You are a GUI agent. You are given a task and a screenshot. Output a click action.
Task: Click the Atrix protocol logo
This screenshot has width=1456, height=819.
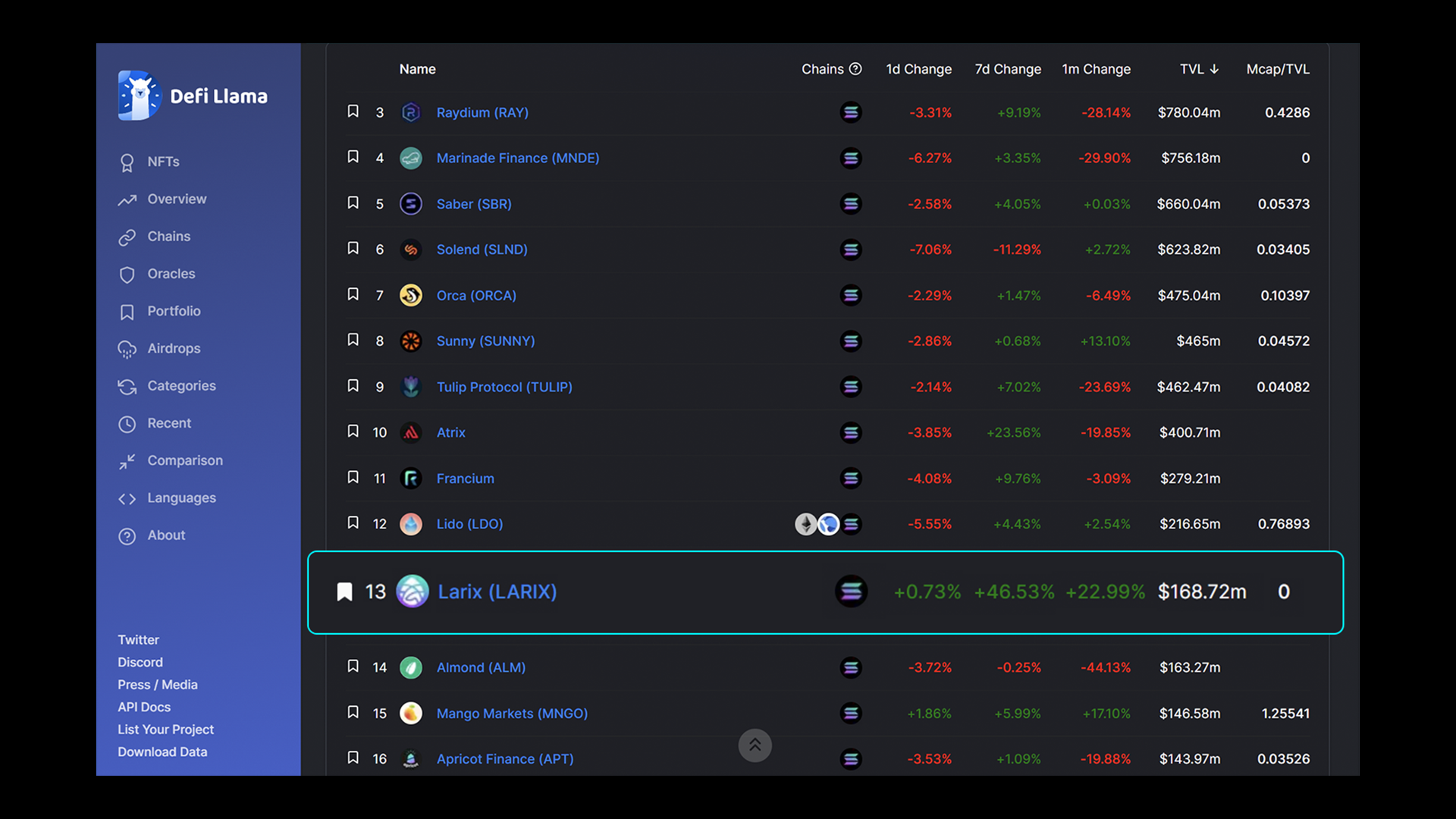click(x=411, y=432)
